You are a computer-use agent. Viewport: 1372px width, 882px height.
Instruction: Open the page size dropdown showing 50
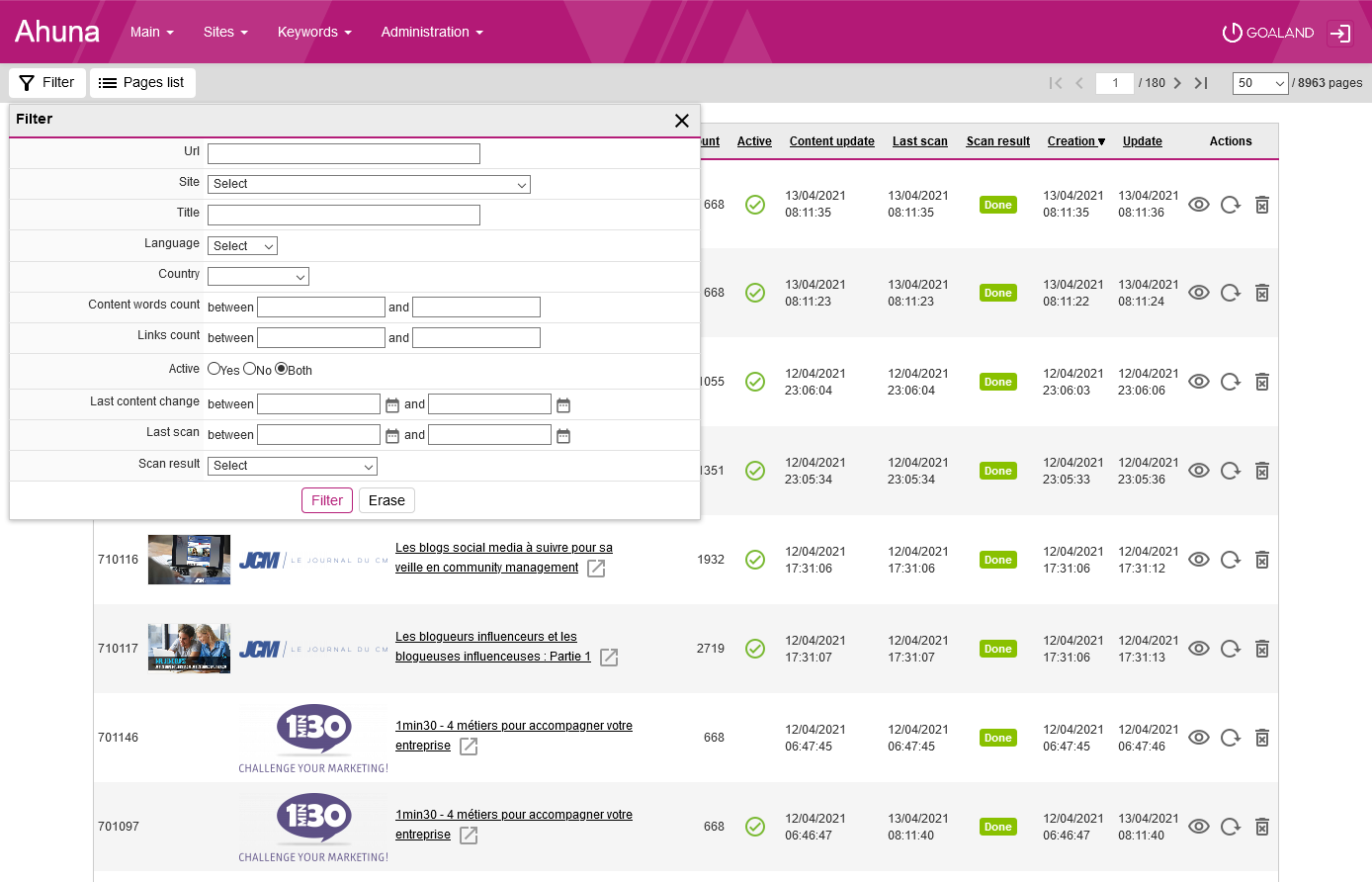click(1260, 83)
